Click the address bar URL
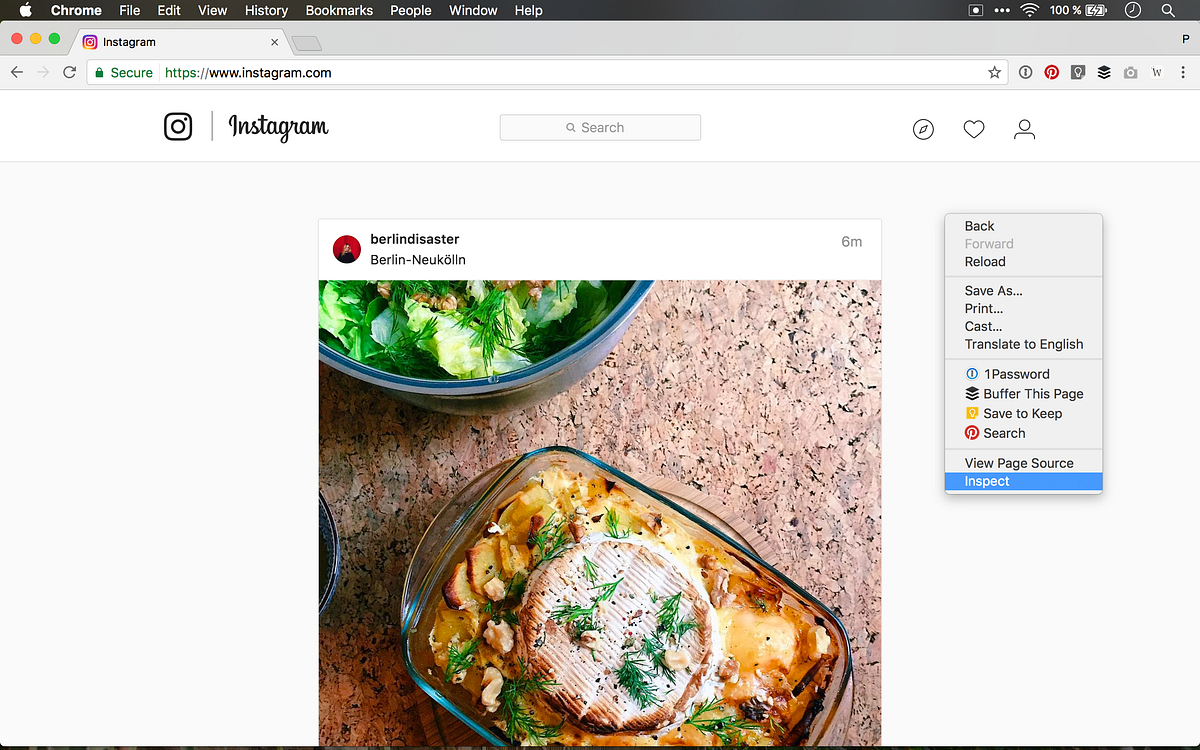Image resolution: width=1200 pixels, height=750 pixels. 248,73
